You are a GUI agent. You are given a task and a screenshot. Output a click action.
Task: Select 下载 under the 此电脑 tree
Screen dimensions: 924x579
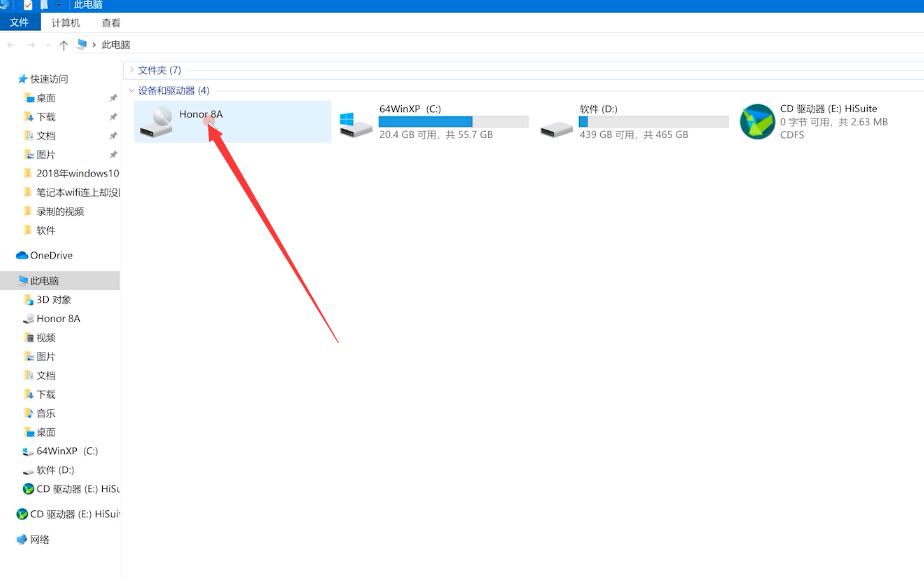pyautogui.click(x=39, y=395)
